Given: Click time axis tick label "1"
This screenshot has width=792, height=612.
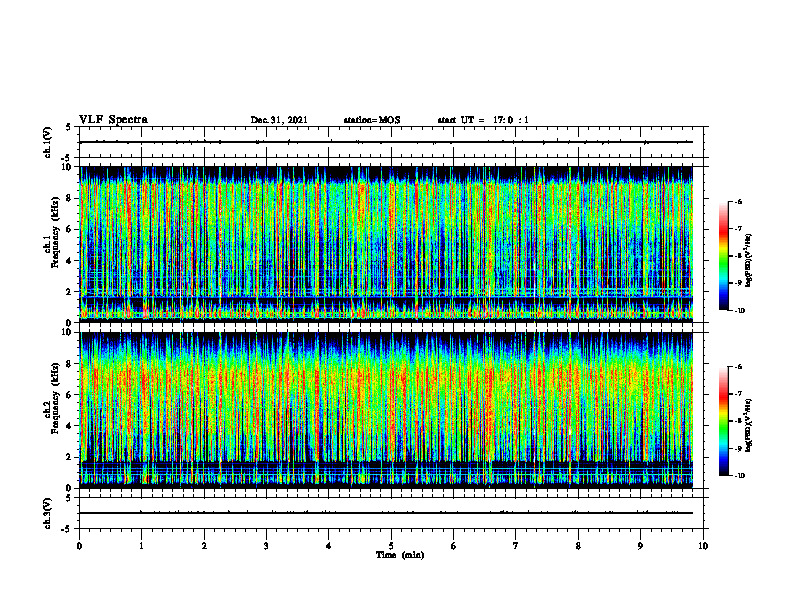Looking at the screenshot, I should click(x=141, y=546).
